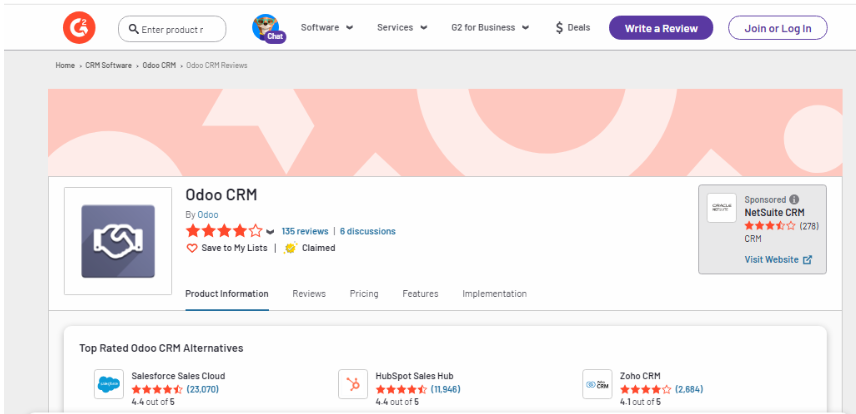Click the Visit Website external link icon

(x=807, y=260)
